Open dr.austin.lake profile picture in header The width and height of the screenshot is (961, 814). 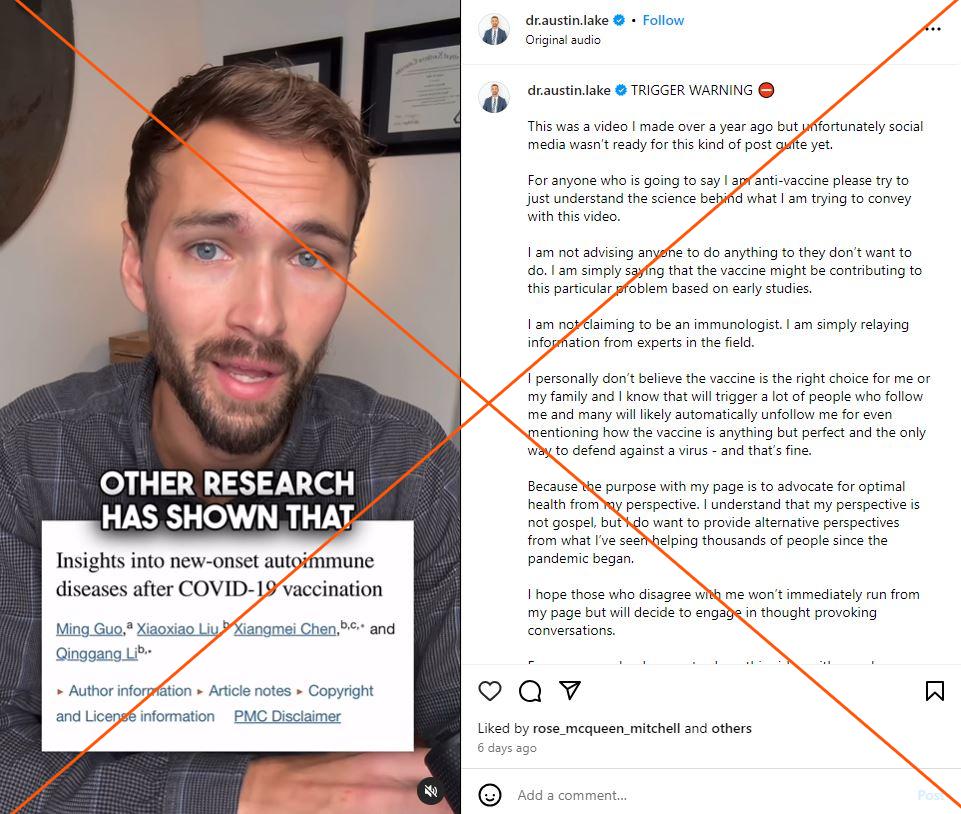494,29
